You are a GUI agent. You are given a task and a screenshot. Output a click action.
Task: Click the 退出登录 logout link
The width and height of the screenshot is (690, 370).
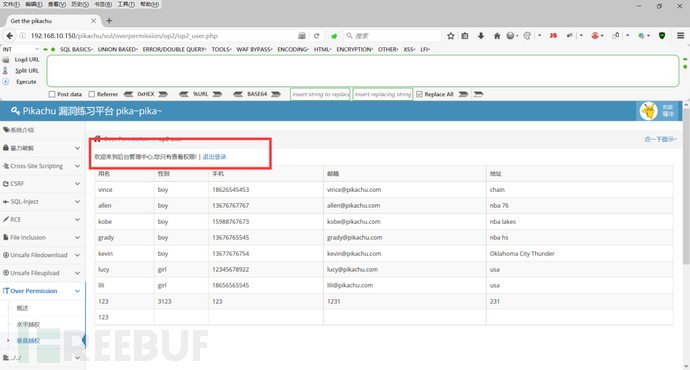(x=214, y=157)
